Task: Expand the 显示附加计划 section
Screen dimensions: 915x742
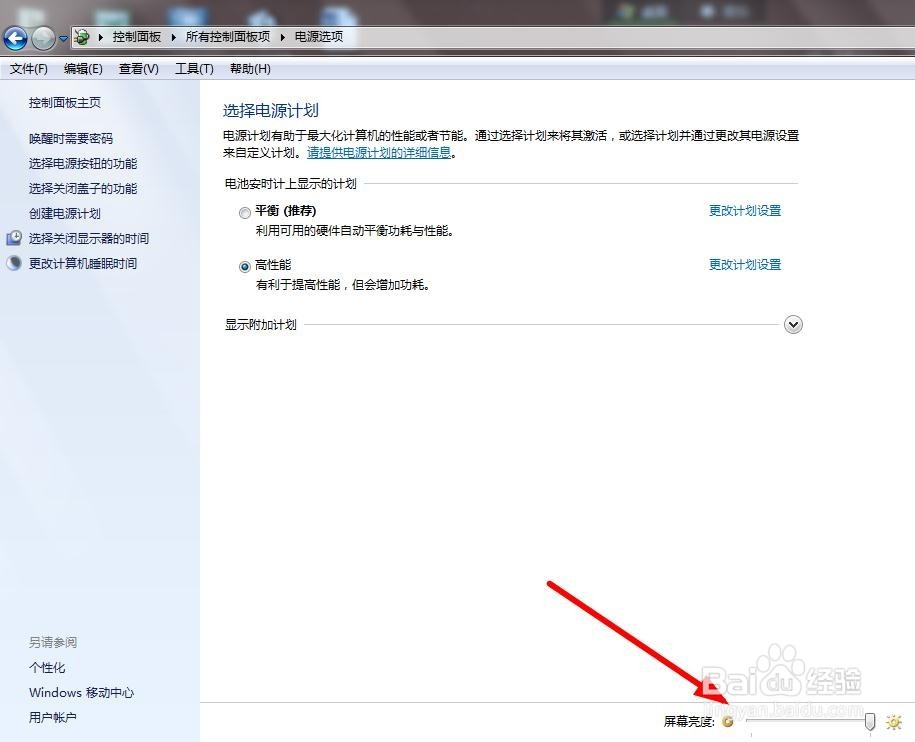Action: pyautogui.click(x=793, y=324)
